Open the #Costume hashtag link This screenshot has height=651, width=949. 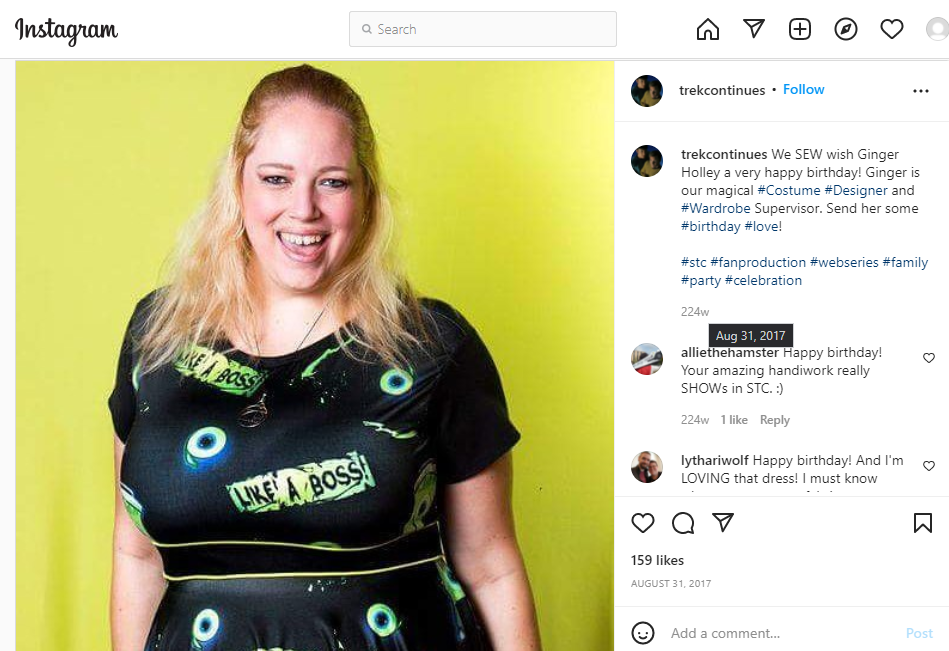789,190
